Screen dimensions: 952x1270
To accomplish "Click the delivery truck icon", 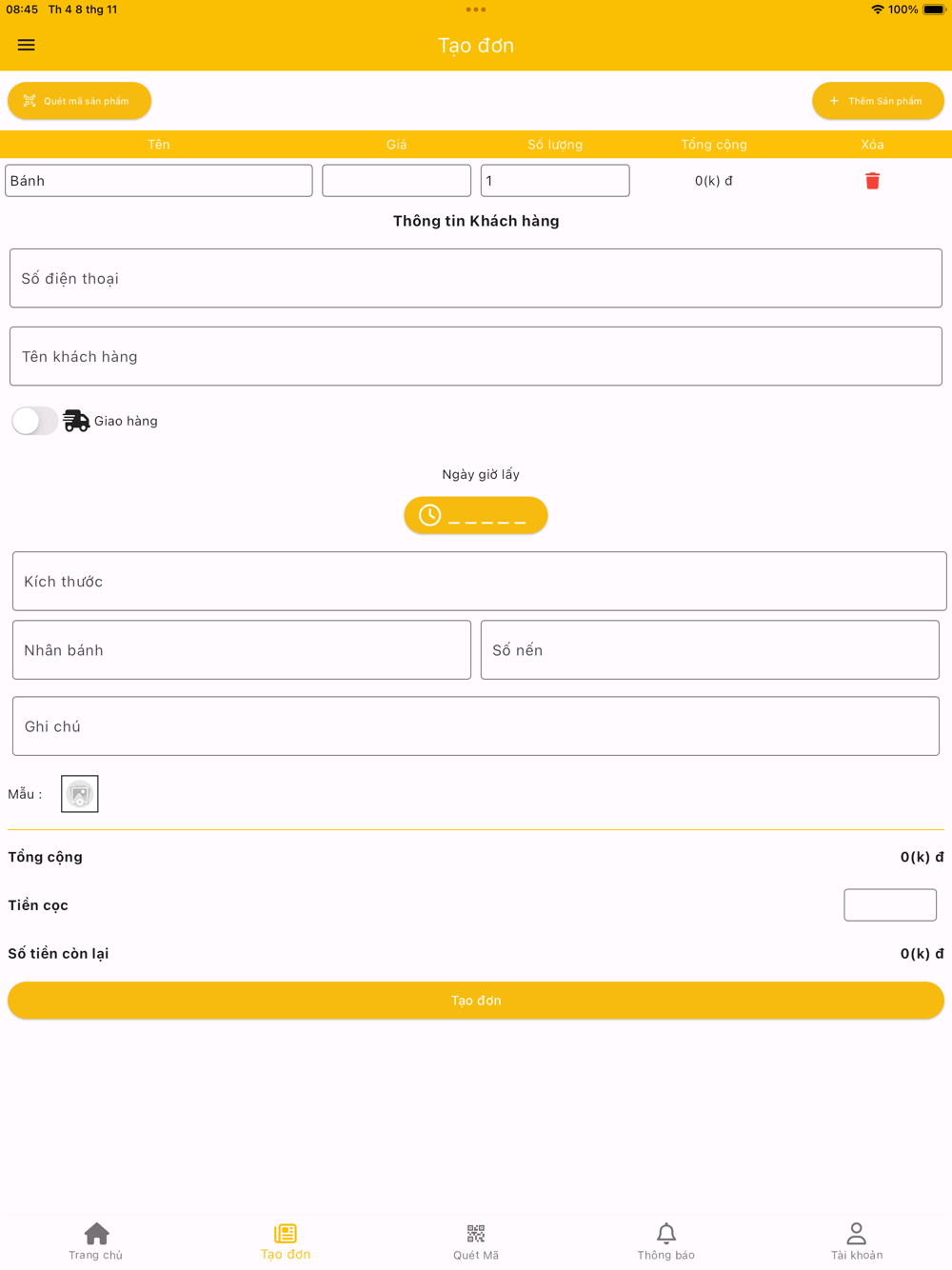I will pyautogui.click(x=76, y=421).
